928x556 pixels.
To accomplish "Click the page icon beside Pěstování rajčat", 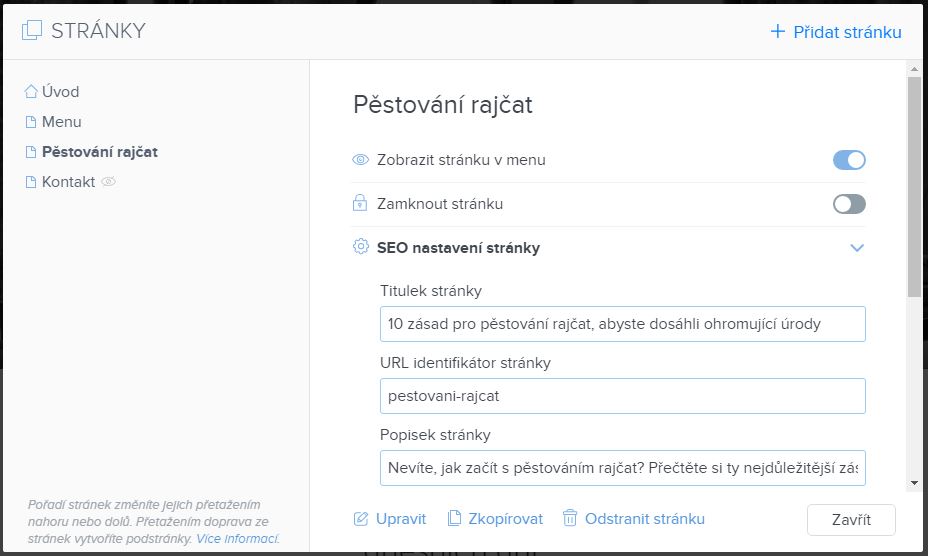I will [x=31, y=152].
